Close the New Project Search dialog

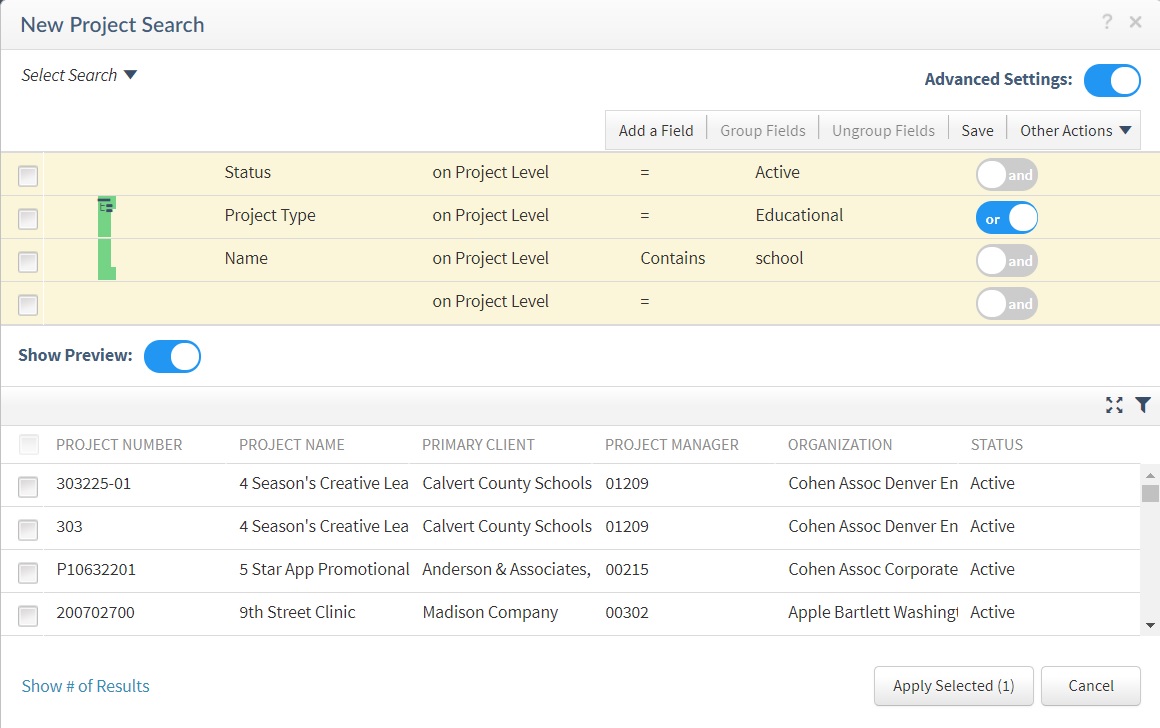pos(1135,22)
